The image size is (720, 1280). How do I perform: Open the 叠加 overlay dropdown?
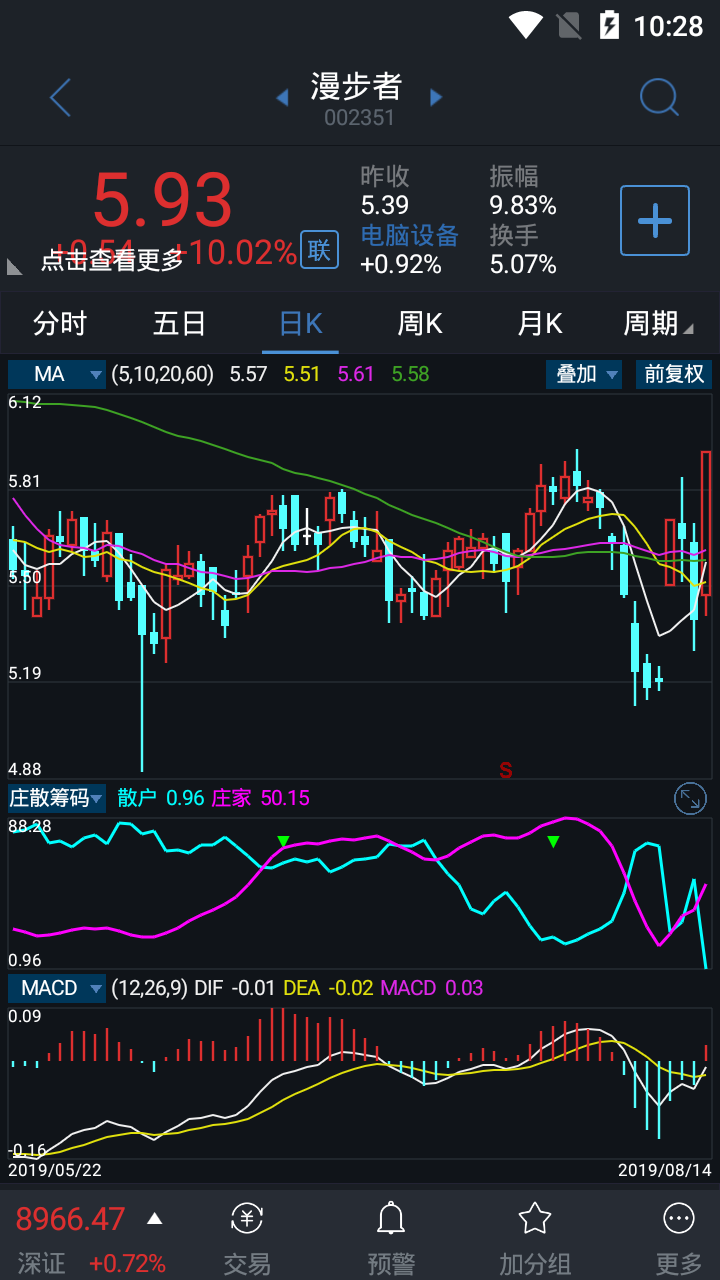click(584, 374)
